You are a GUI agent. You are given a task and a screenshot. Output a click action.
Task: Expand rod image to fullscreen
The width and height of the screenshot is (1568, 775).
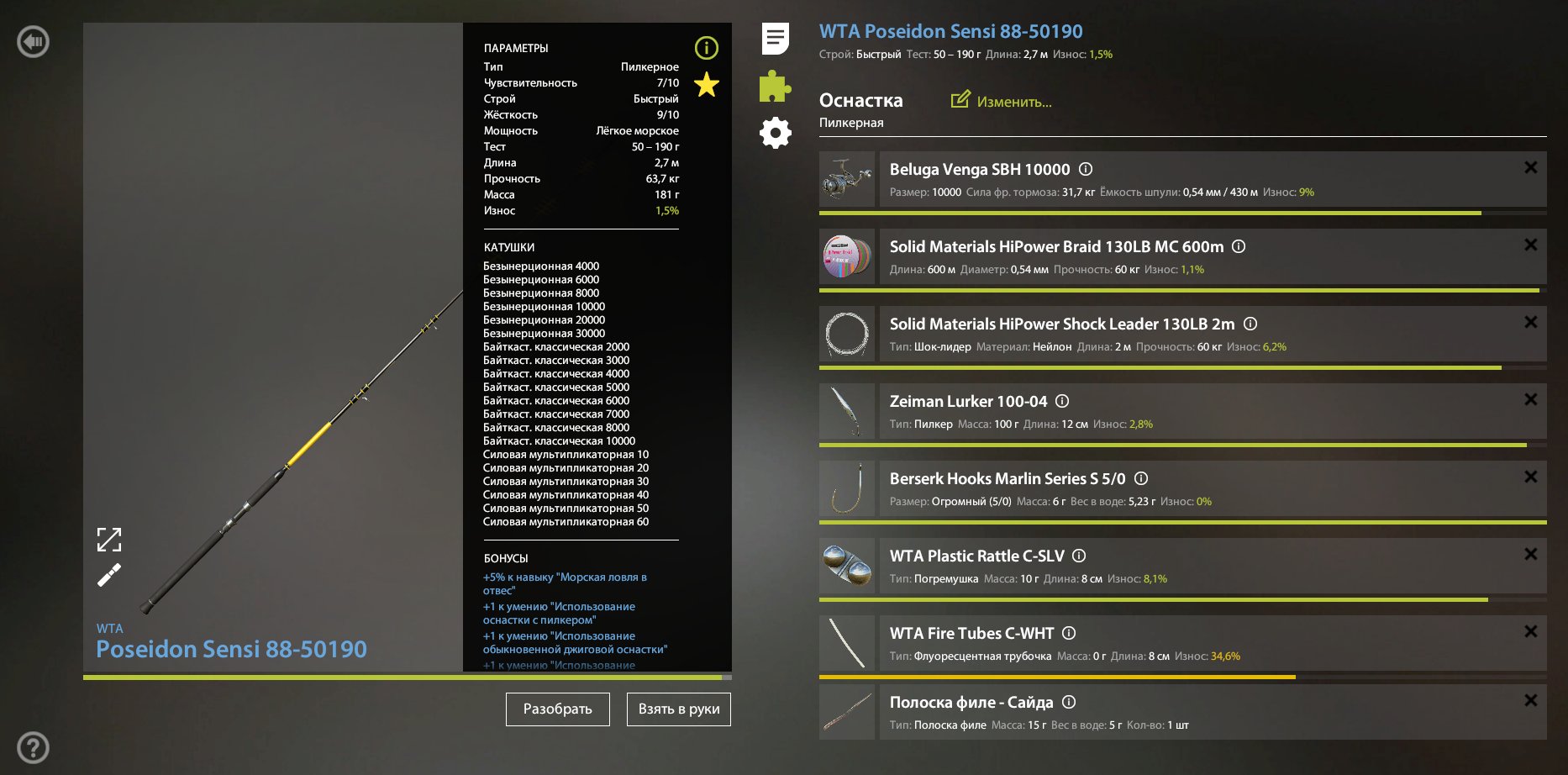[109, 539]
